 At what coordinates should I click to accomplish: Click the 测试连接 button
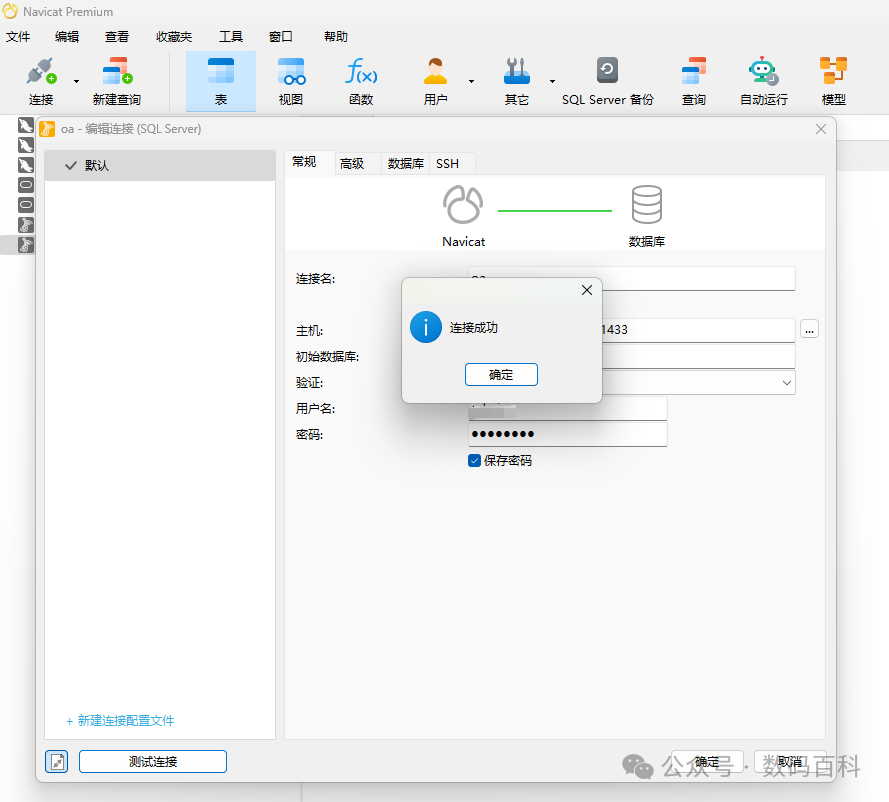pos(153,761)
